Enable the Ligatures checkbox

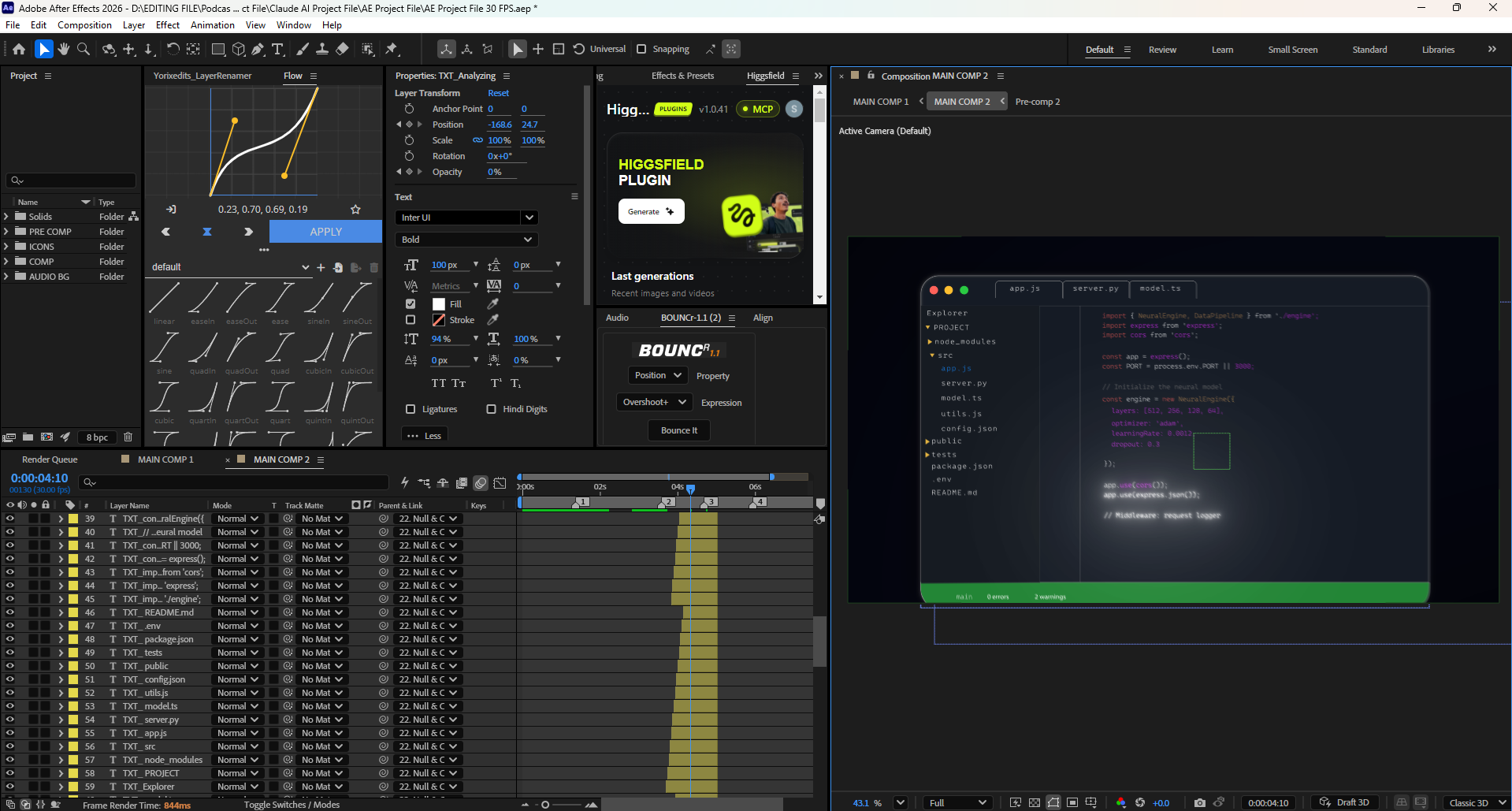coord(411,409)
